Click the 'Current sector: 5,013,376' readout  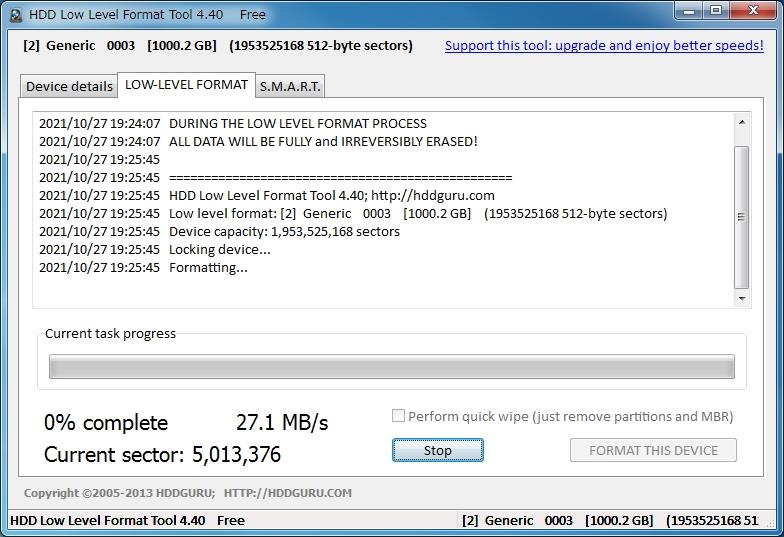[162, 454]
